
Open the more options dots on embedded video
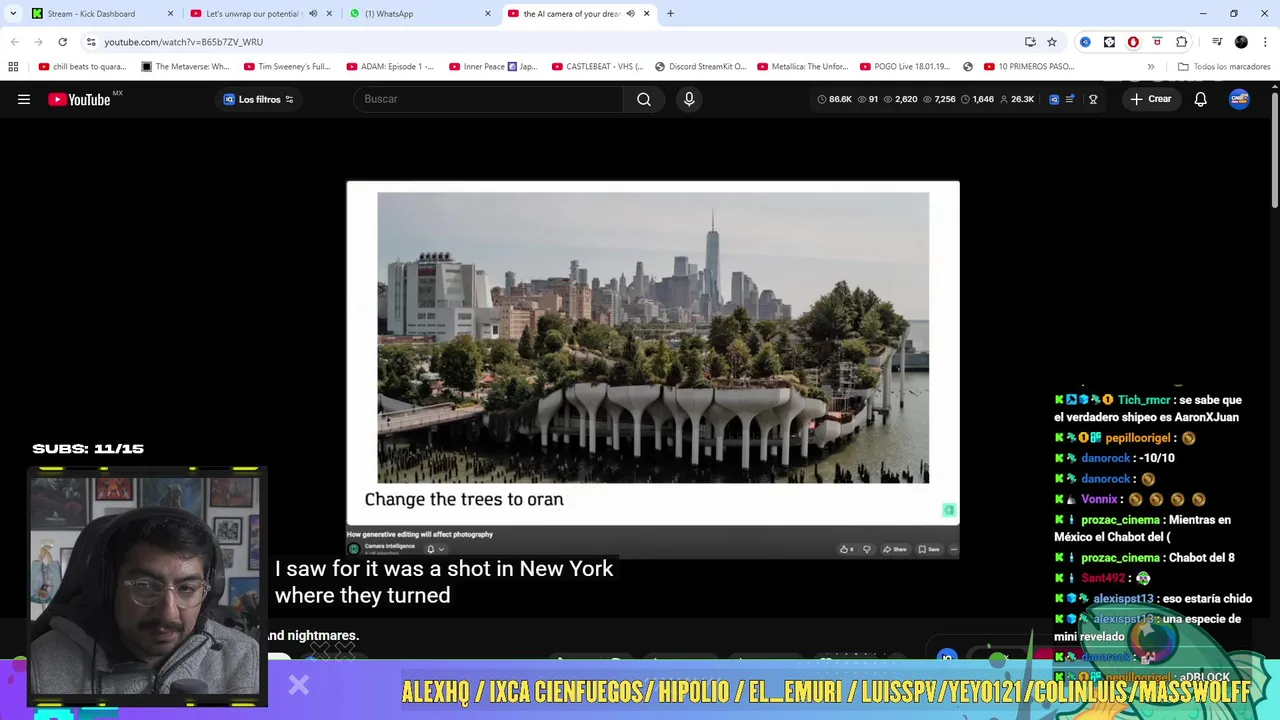(953, 549)
